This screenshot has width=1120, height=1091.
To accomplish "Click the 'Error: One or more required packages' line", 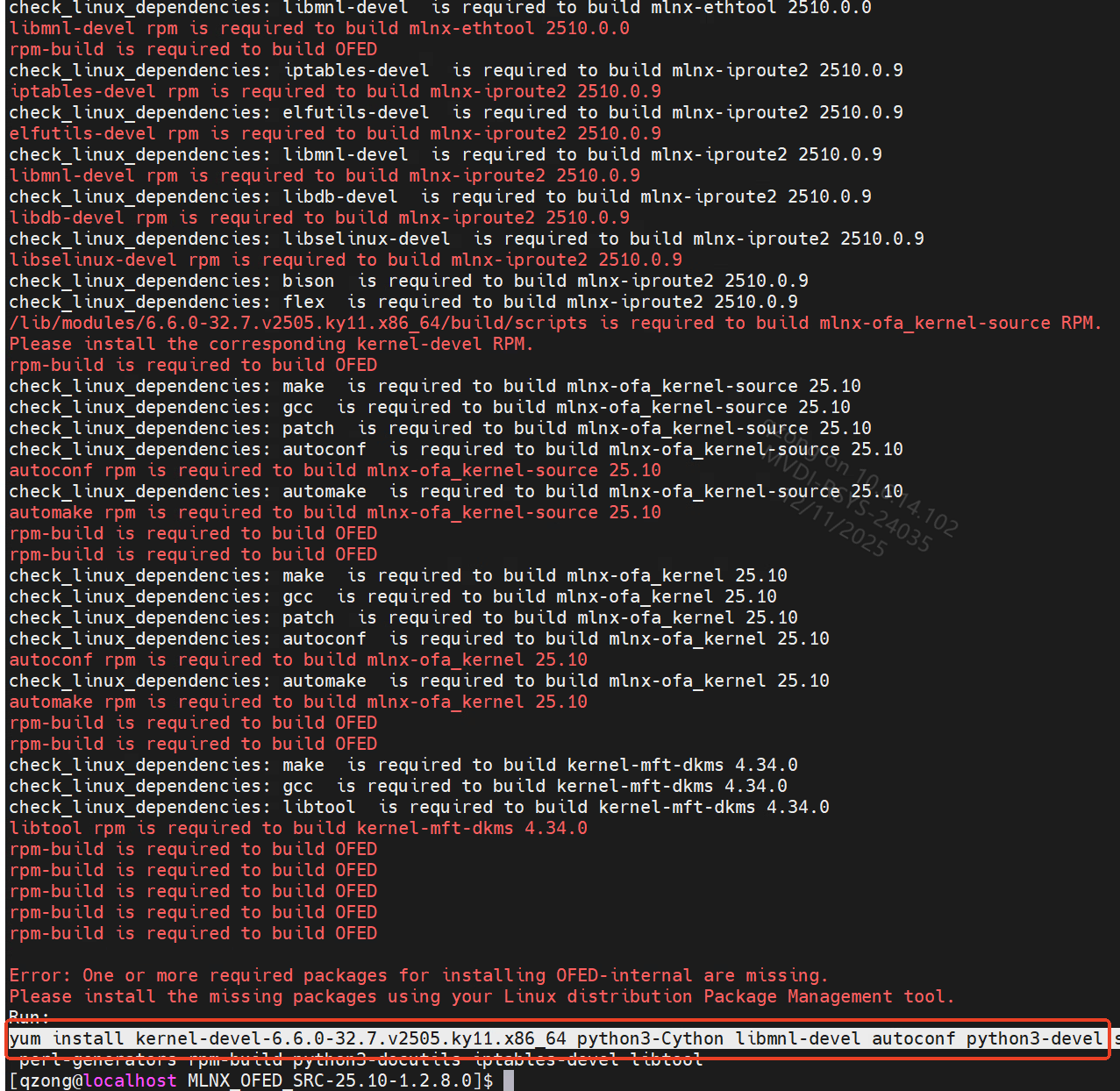I will tap(418, 975).
